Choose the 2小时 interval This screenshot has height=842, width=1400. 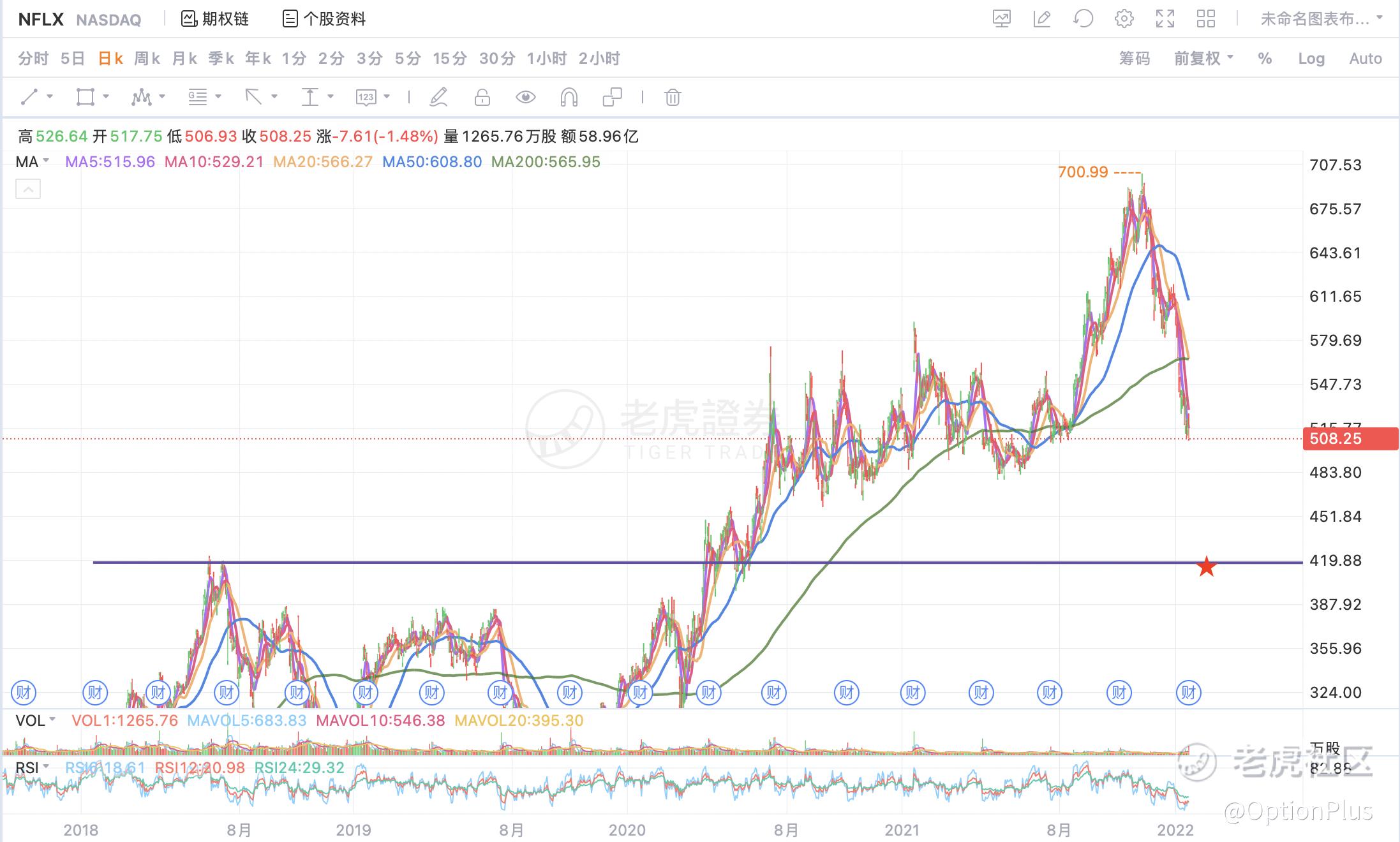click(x=599, y=59)
